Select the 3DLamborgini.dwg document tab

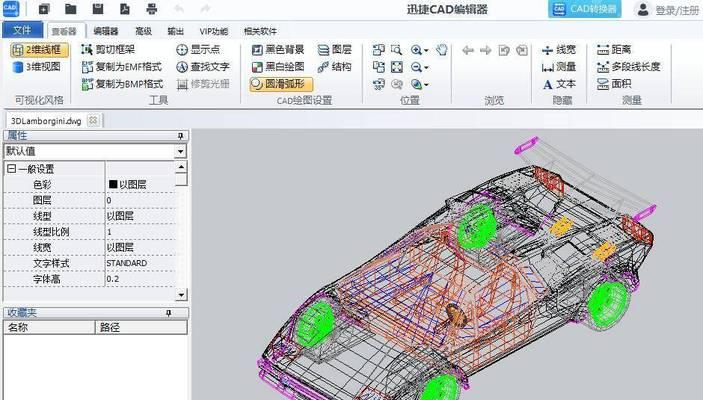[x=46, y=121]
